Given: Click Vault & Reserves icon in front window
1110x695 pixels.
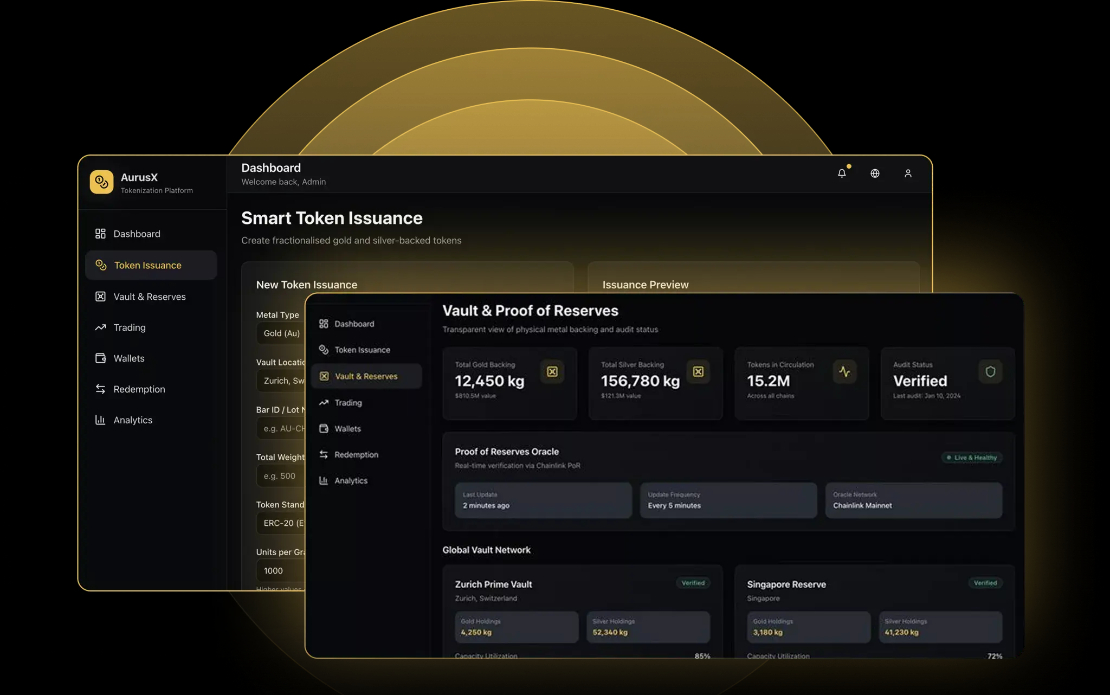Looking at the screenshot, I should point(324,377).
